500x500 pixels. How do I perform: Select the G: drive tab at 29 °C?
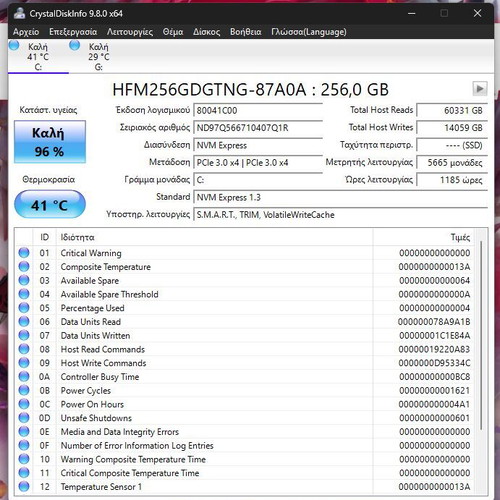coord(99,56)
